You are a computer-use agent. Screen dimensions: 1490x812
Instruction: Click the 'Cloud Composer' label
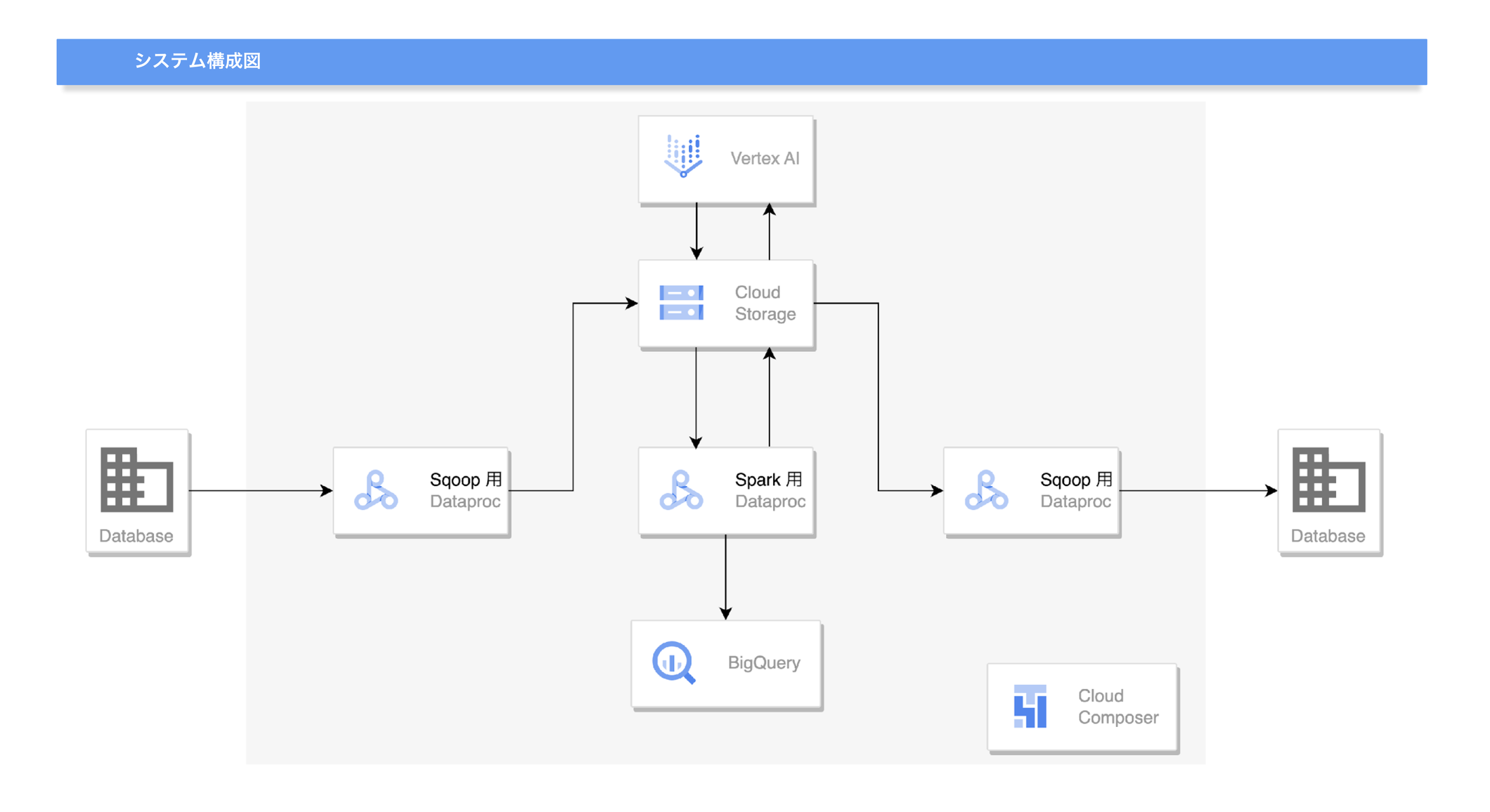[1117, 707]
